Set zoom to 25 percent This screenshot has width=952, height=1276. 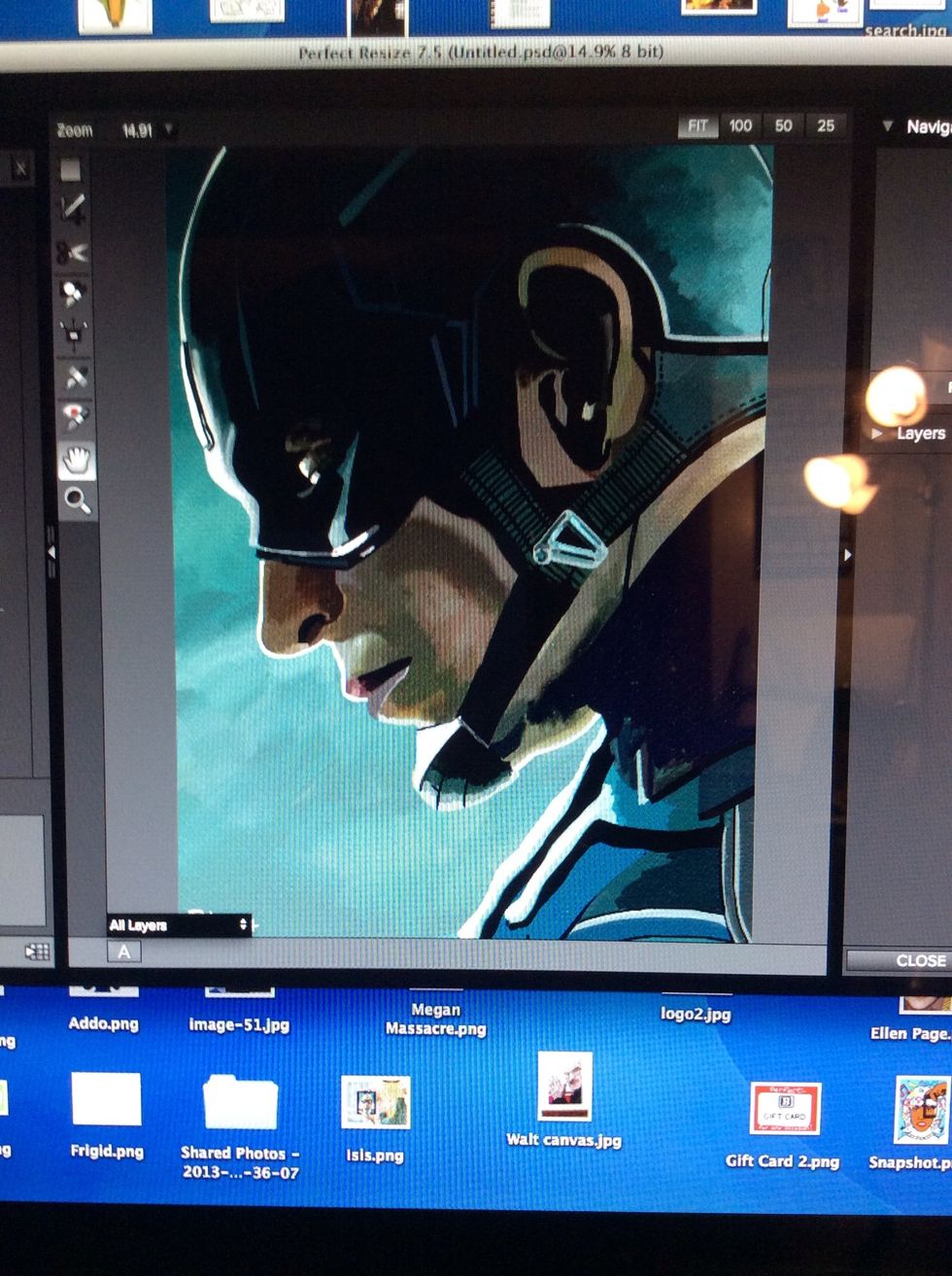tap(827, 125)
